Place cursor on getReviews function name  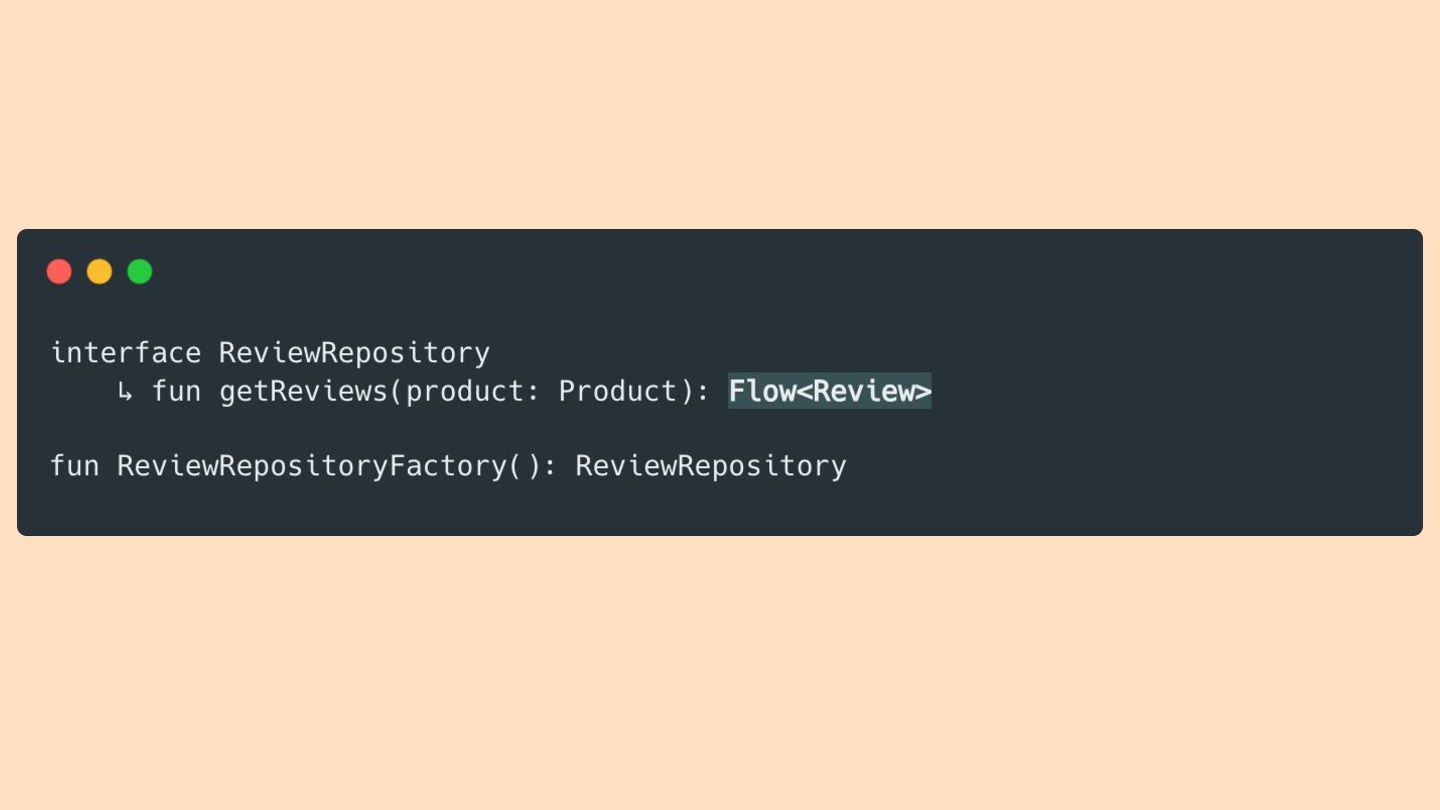(303, 391)
